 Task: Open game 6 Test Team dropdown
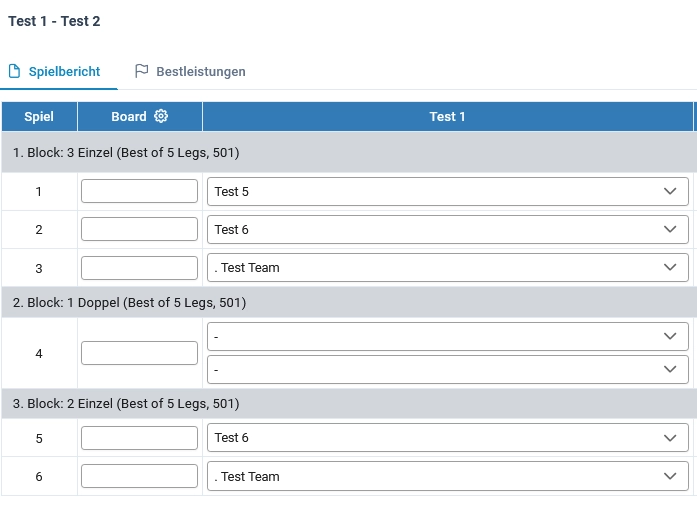pyautogui.click(x=448, y=476)
